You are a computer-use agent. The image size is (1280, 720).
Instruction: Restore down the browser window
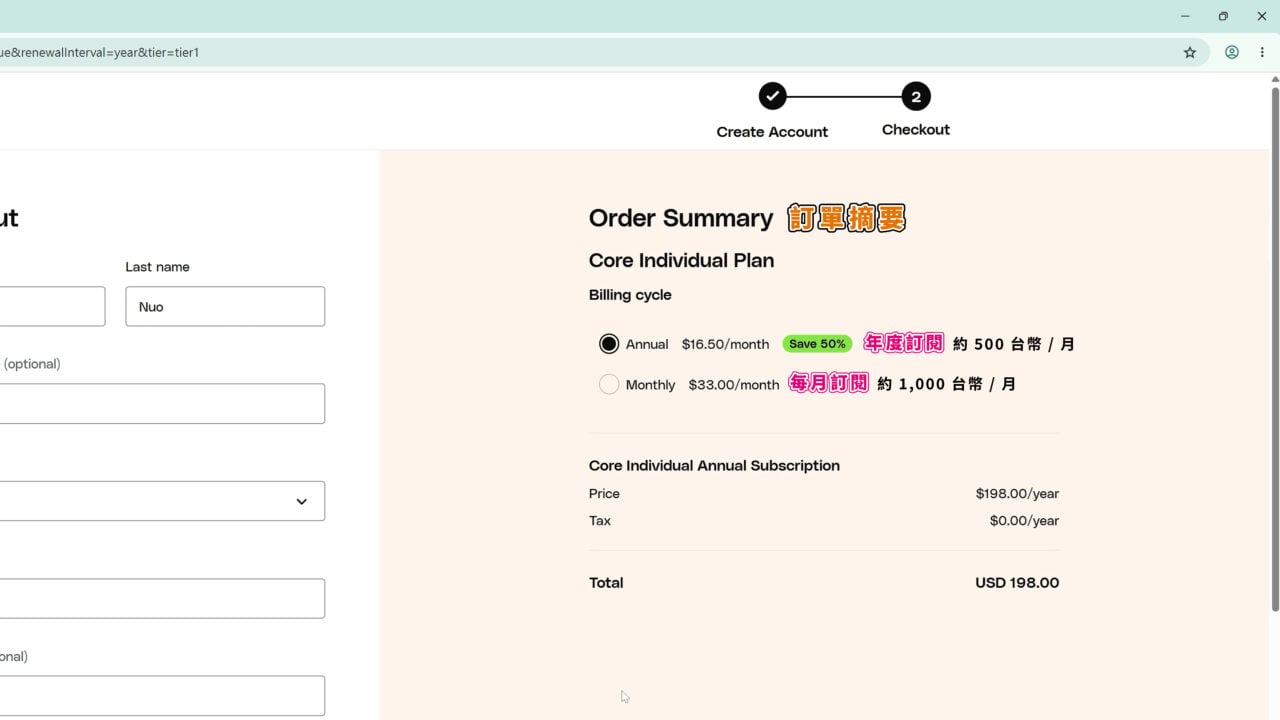pos(1223,16)
